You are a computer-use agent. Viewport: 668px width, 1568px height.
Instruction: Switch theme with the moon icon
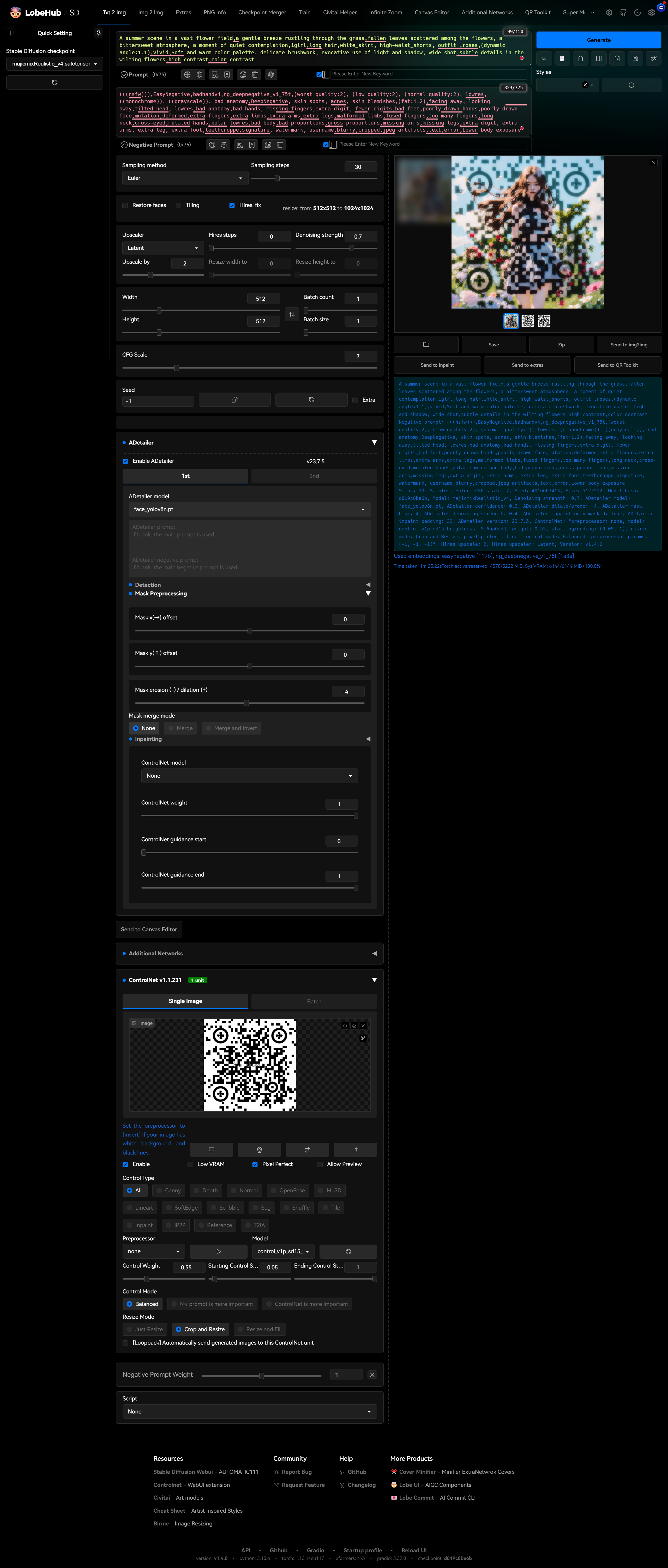637,12
